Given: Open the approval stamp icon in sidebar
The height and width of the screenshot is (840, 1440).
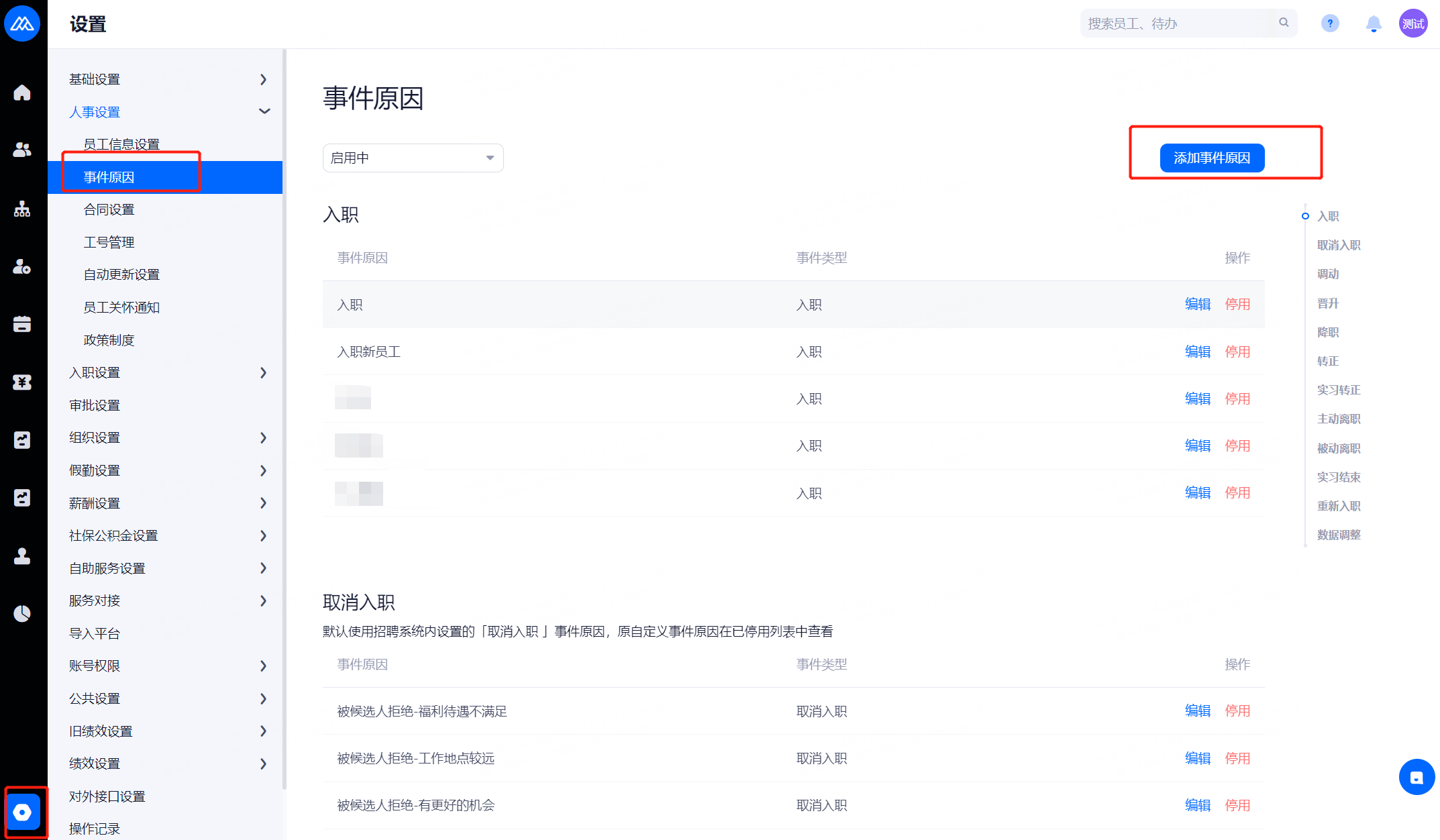Looking at the screenshot, I should pyautogui.click(x=22, y=556).
